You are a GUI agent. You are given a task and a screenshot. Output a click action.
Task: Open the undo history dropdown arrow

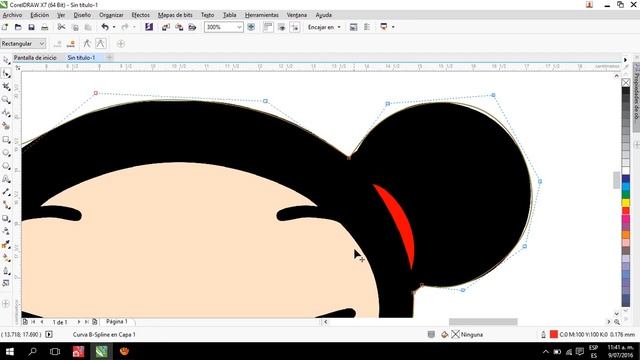pos(114,27)
